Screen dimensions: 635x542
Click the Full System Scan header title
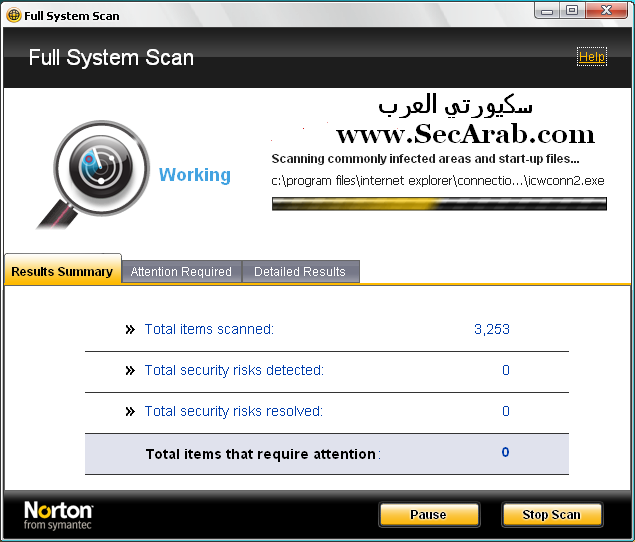click(111, 58)
